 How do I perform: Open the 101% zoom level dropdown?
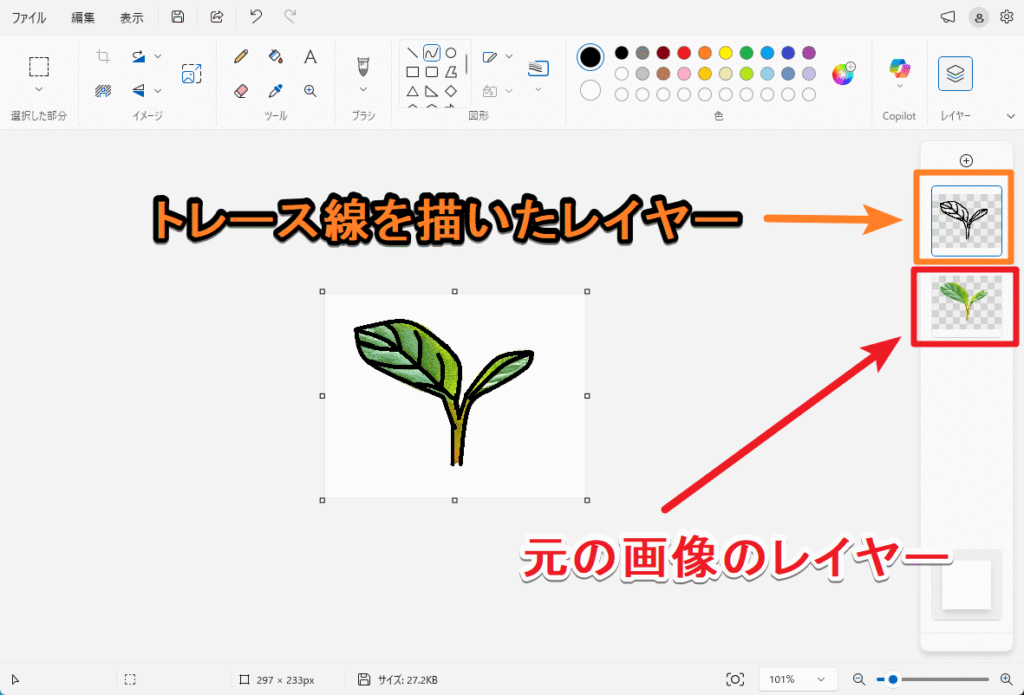[x=797, y=680]
